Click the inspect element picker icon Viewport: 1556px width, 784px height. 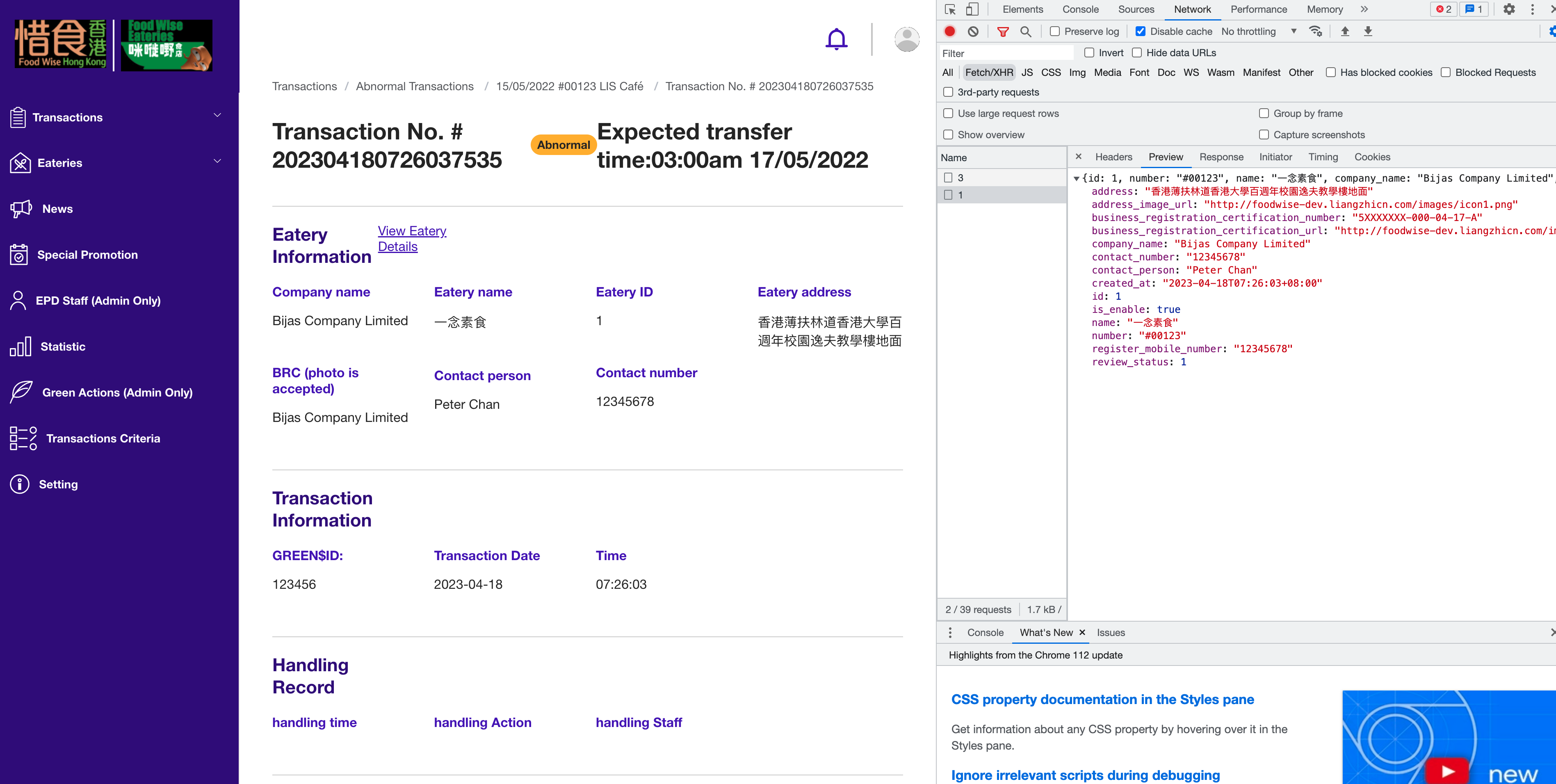[950, 9]
